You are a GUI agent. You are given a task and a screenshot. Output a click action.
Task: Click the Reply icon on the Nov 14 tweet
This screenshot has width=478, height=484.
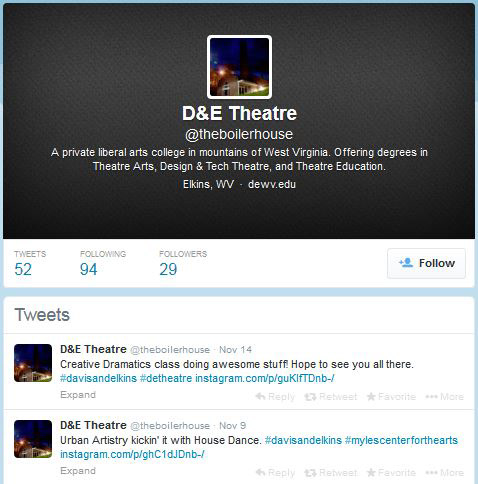point(261,396)
